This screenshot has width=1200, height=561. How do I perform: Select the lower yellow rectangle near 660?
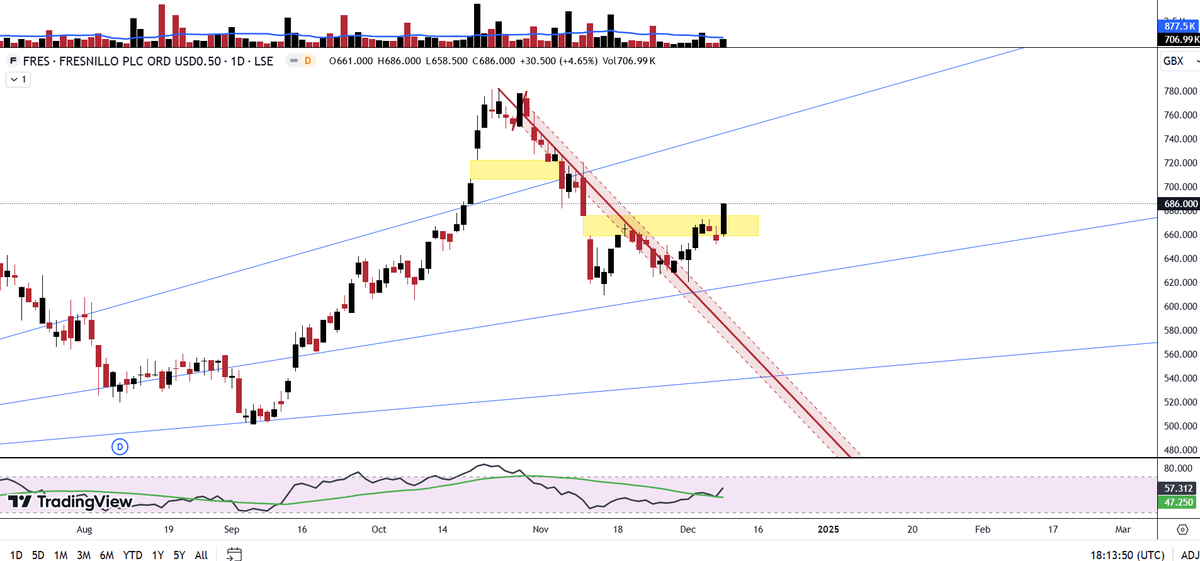click(671, 226)
